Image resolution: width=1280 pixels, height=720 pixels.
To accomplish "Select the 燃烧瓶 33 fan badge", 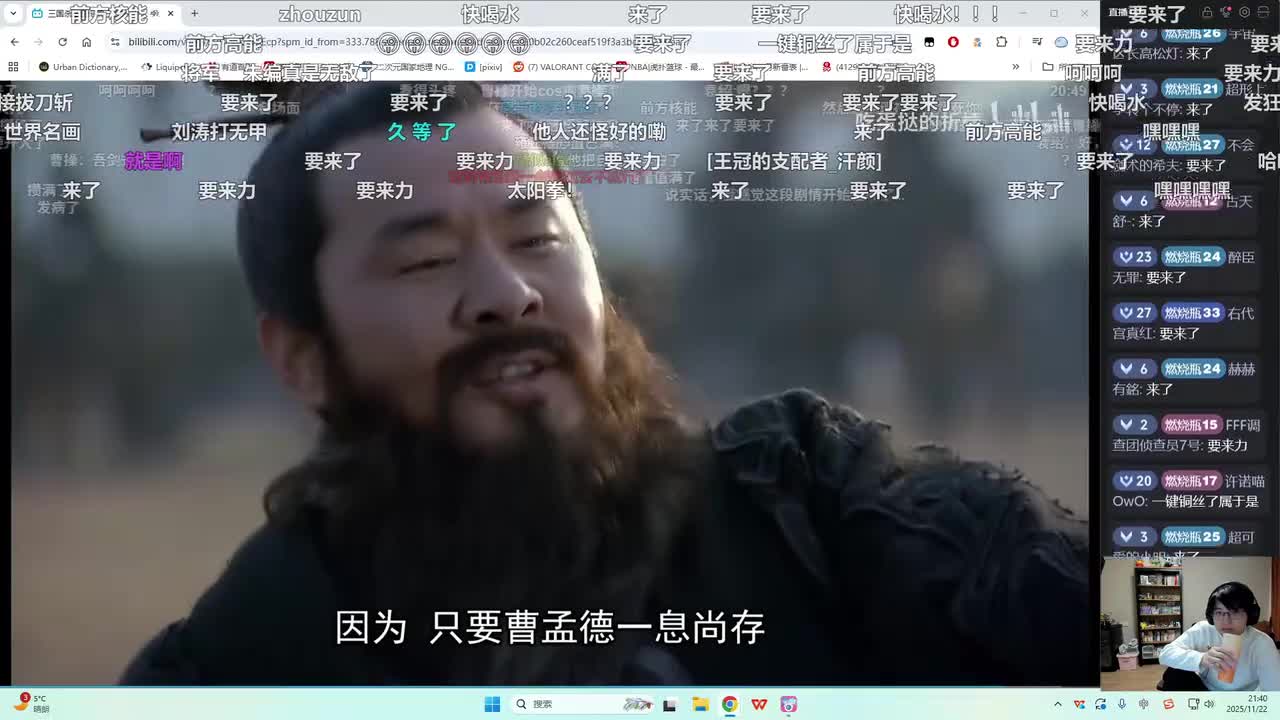I will (1193, 313).
